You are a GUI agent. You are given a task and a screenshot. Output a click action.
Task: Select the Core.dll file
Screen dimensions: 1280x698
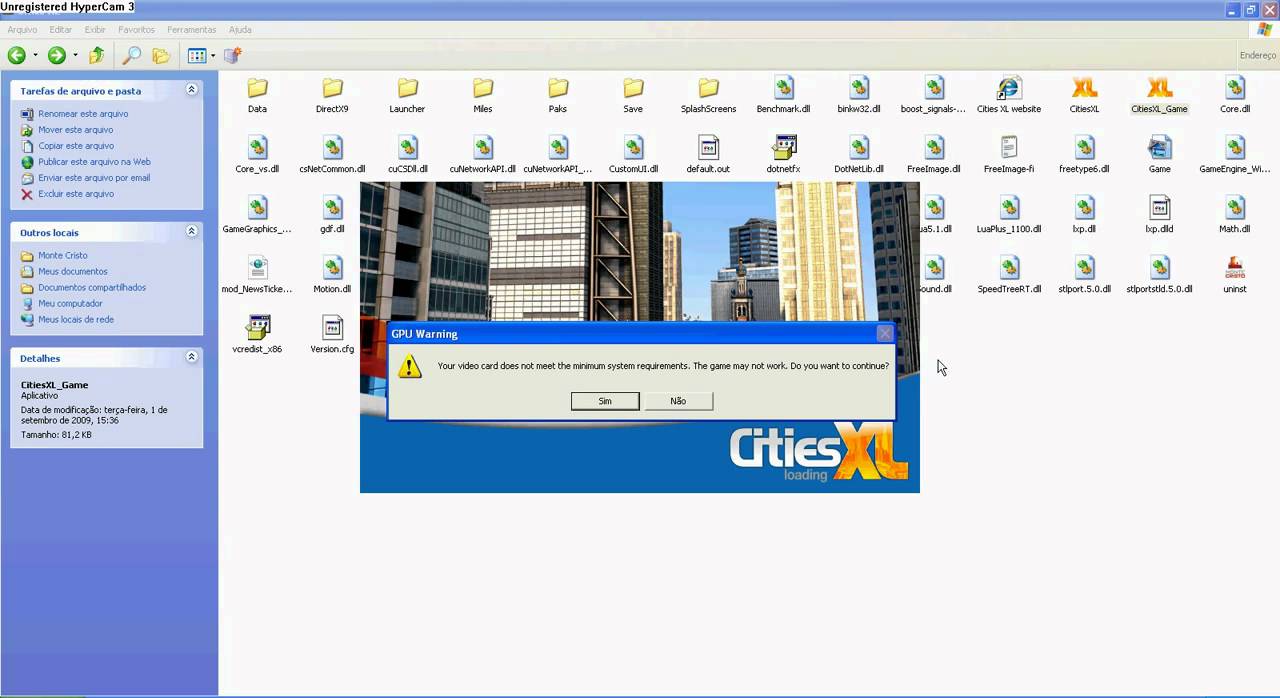[1235, 96]
